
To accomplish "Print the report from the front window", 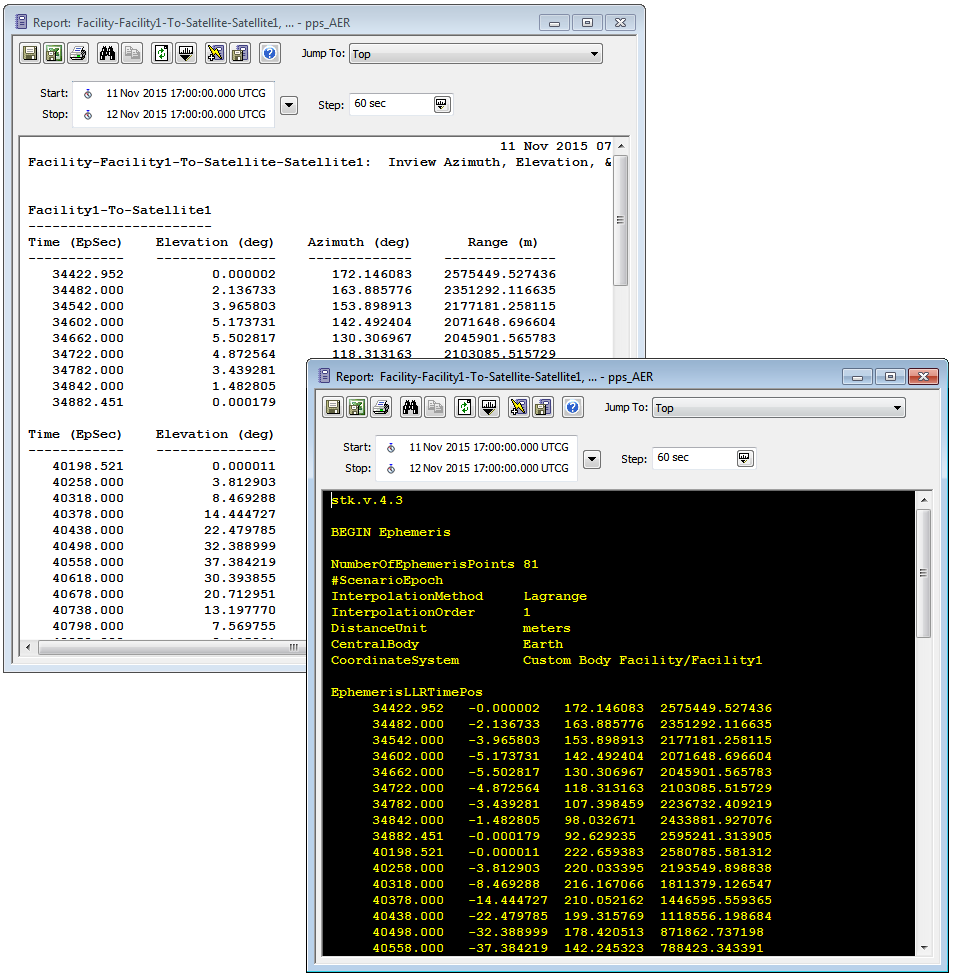I will point(381,407).
